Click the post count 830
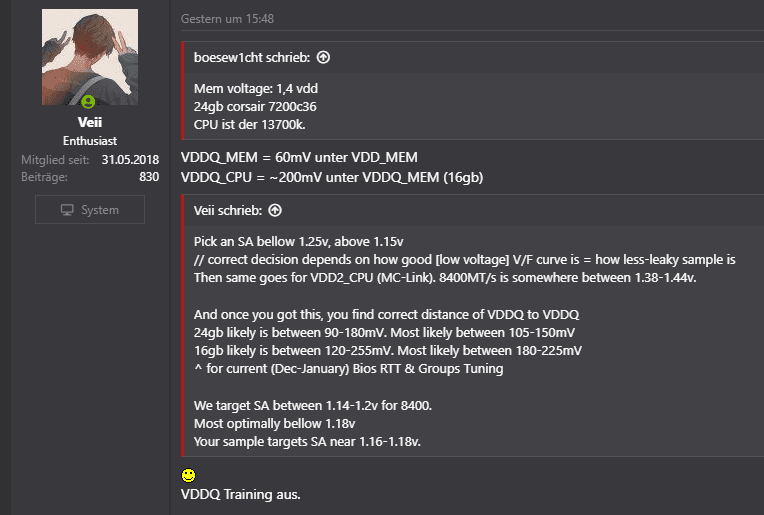The height and width of the screenshot is (515, 764). click(149, 177)
